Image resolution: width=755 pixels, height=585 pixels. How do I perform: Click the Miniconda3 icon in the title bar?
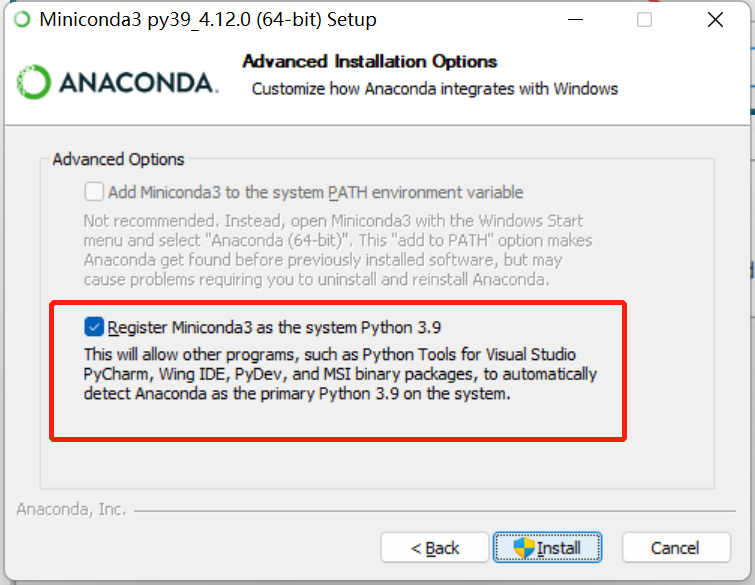(22, 19)
